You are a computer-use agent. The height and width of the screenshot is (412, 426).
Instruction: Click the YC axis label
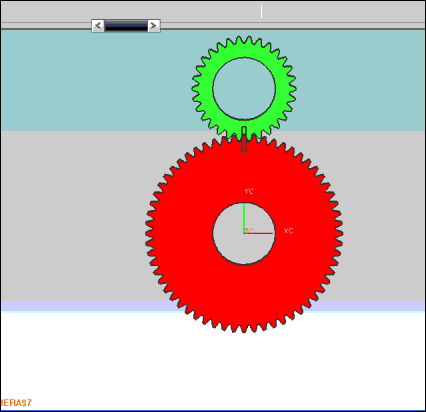(249, 191)
